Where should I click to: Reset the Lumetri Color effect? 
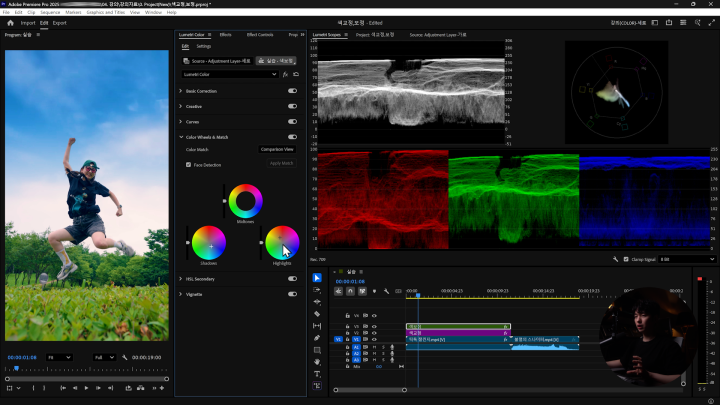[x=294, y=74]
